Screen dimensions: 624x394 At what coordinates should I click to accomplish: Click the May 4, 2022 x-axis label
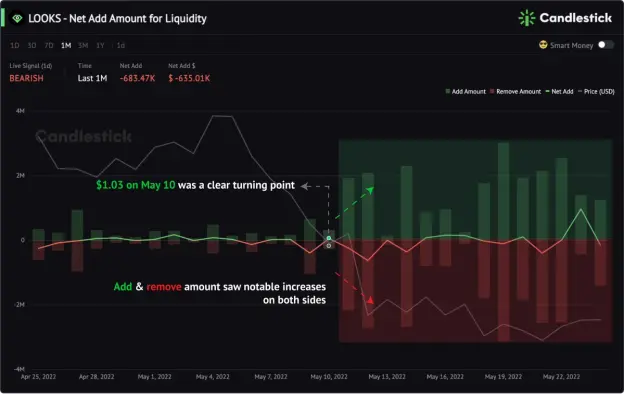(213, 376)
